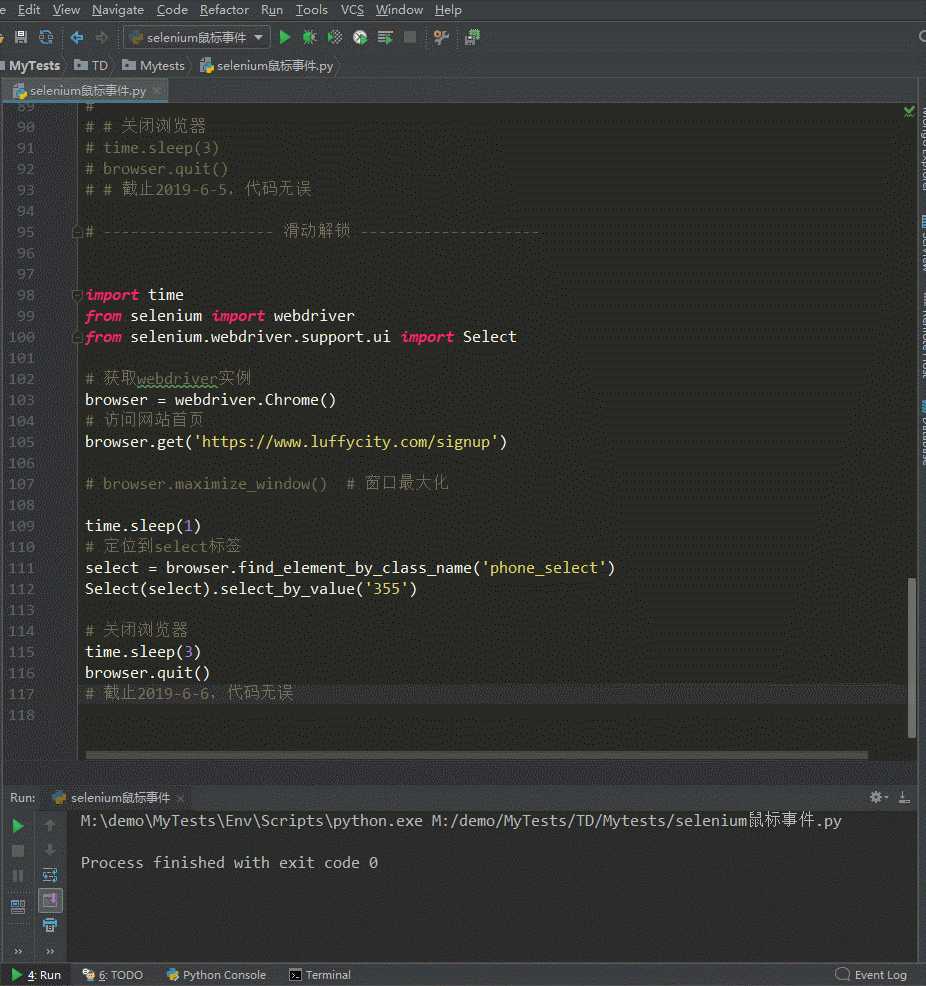Click the Database tool window strip on the right edge
The width and height of the screenshot is (926, 986).
click(x=922, y=433)
